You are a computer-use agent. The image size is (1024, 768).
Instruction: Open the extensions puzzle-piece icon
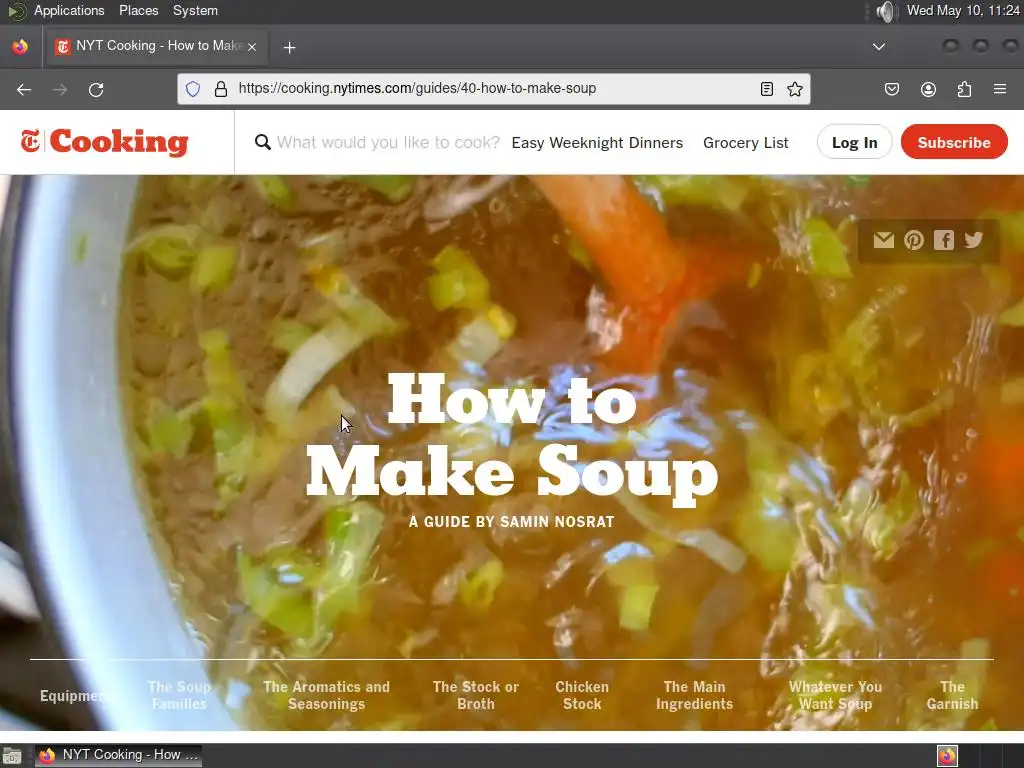point(964,89)
